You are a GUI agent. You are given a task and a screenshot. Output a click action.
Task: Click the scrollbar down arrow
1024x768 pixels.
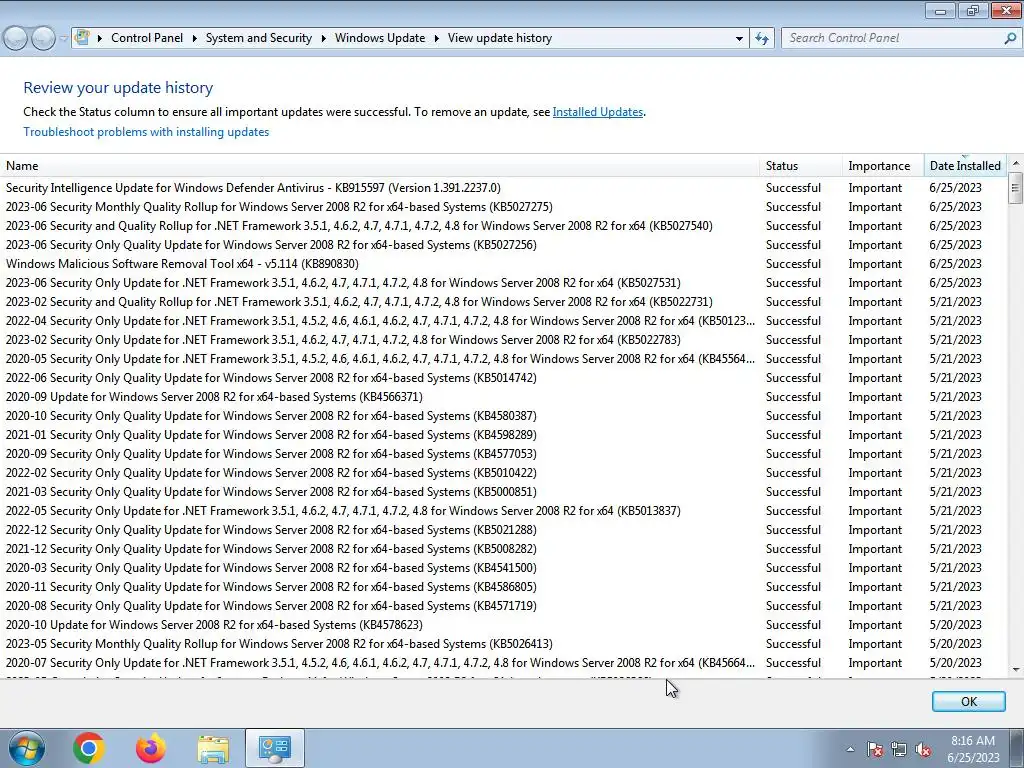pyautogui.click(x=1015, y=669)
